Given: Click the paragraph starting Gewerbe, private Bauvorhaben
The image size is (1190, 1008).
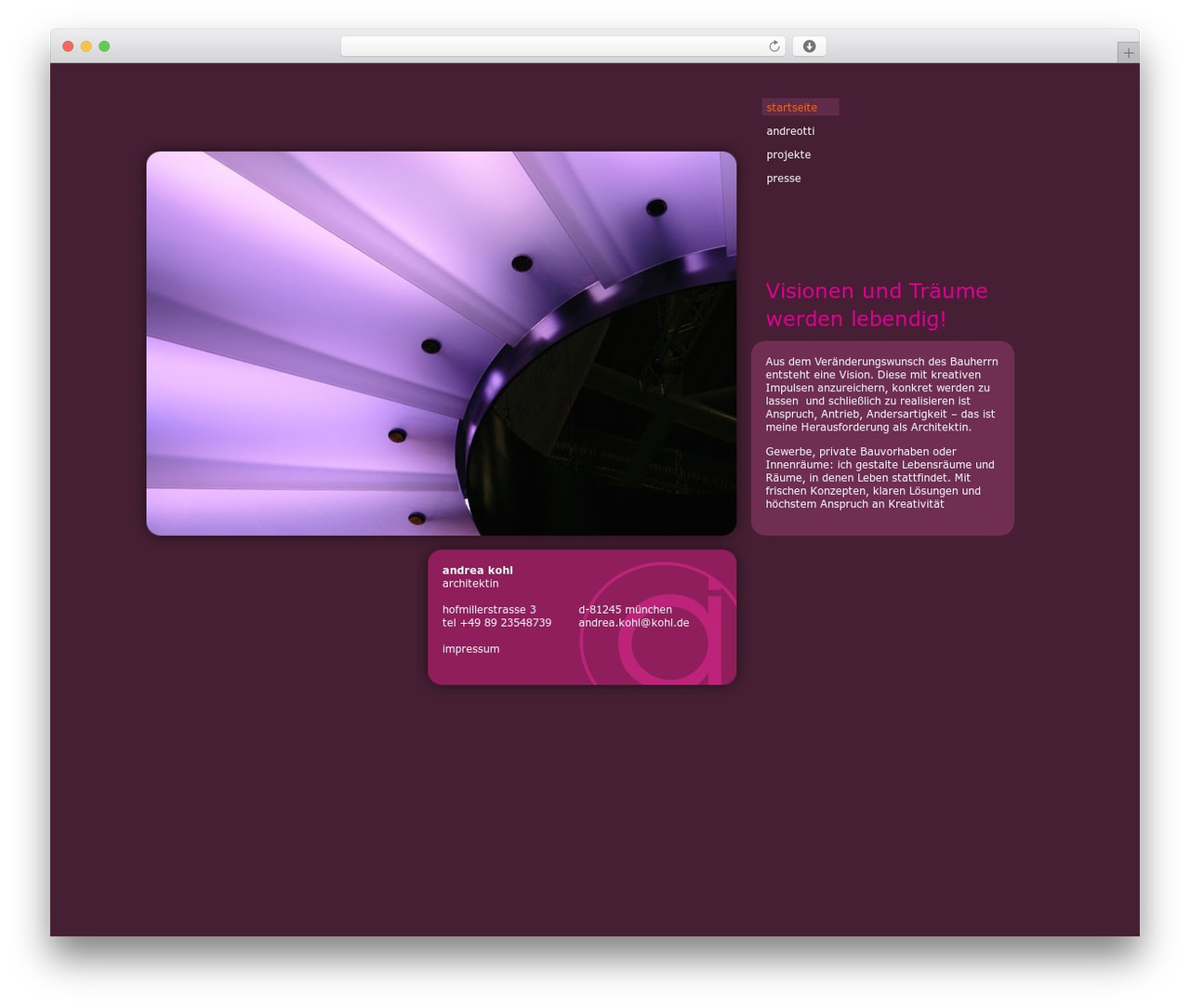Looking at the screenshot, I should click(x=879, y=478).
